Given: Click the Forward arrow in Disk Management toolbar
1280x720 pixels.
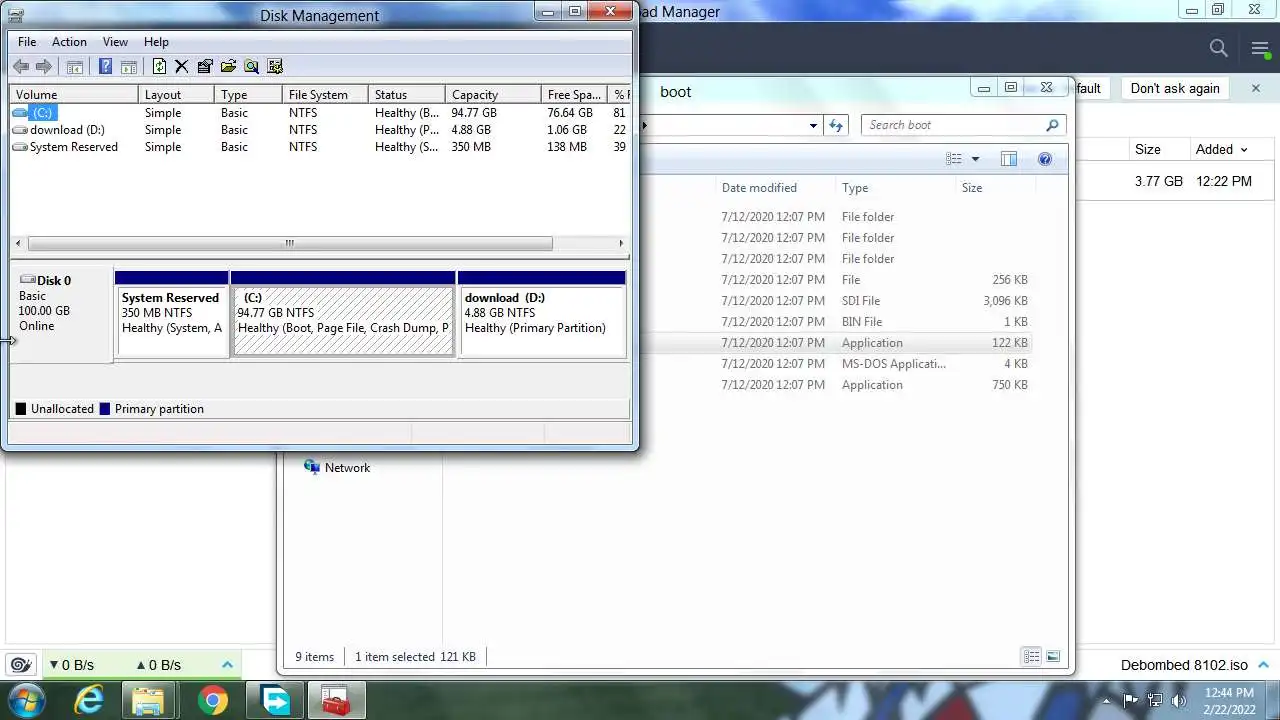Looking at the screenshot, I should point(43,66).
